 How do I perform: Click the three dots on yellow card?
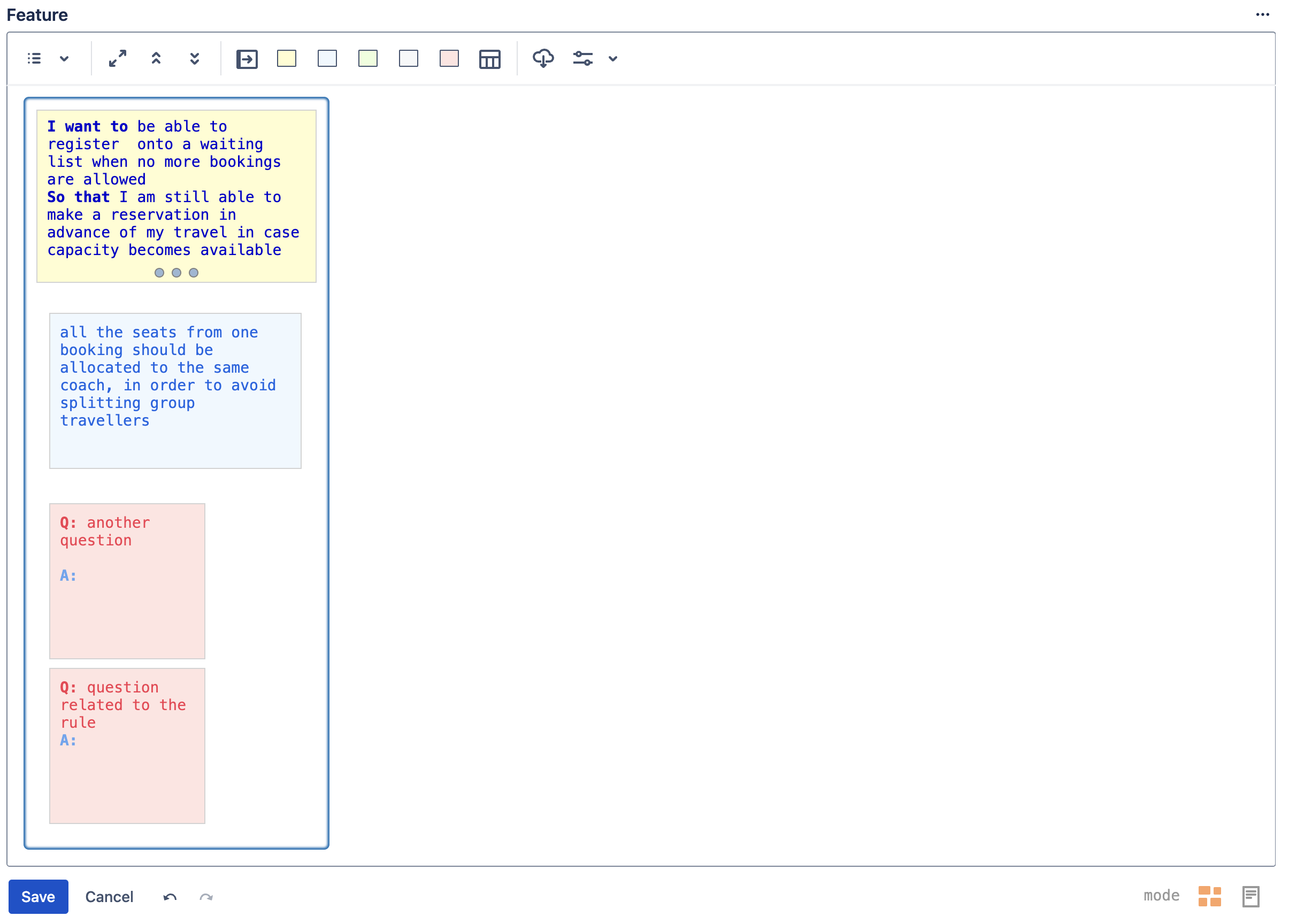176,273
